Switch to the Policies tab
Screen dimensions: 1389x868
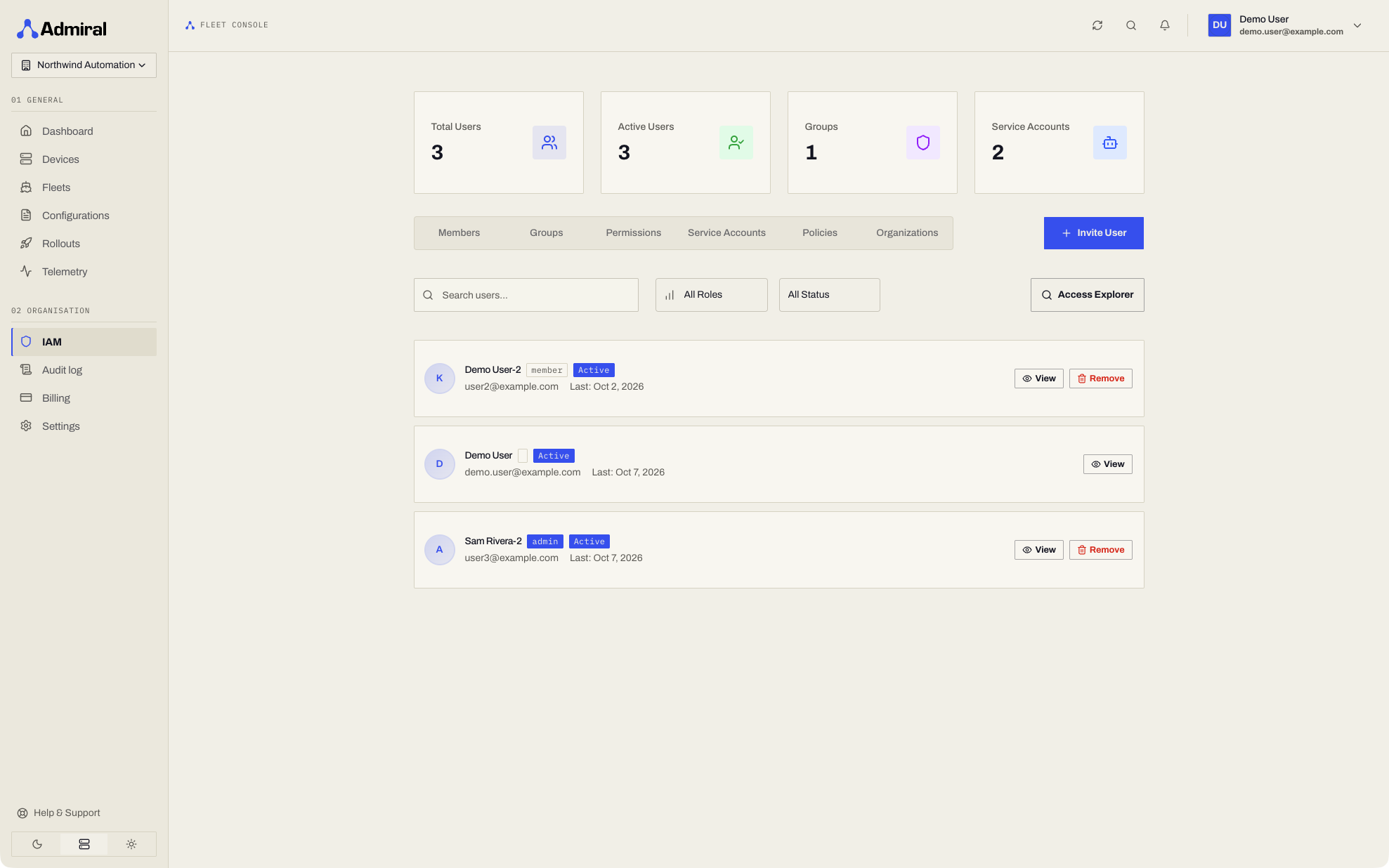[x=820, y=233]
